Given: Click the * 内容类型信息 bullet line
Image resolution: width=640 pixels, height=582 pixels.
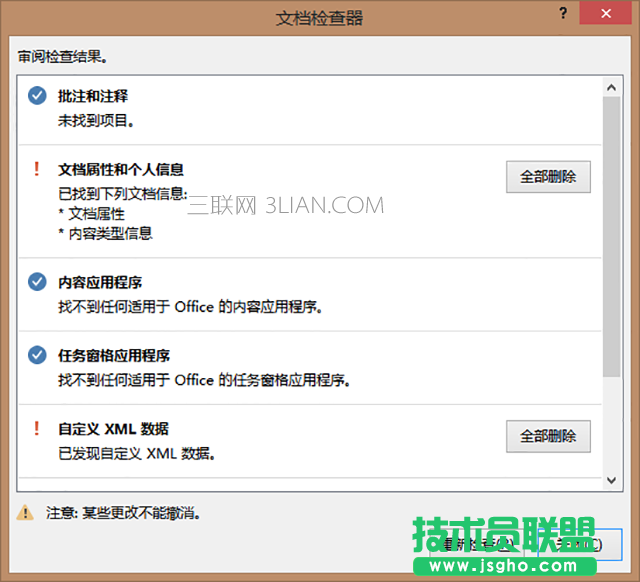Looking at the screenshot, I should tap(105, 233).
